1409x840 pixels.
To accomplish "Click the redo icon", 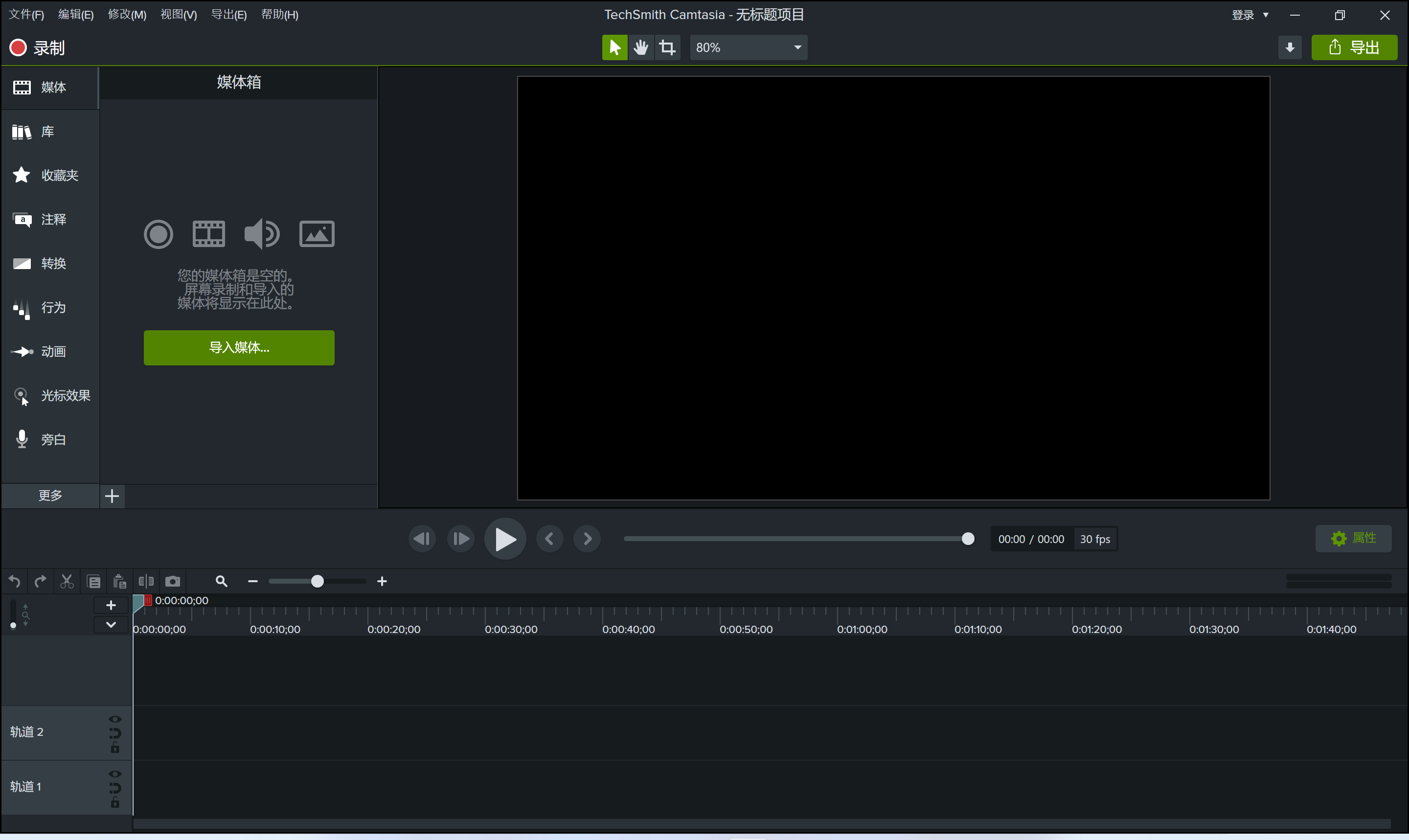I will pos(40,582).
